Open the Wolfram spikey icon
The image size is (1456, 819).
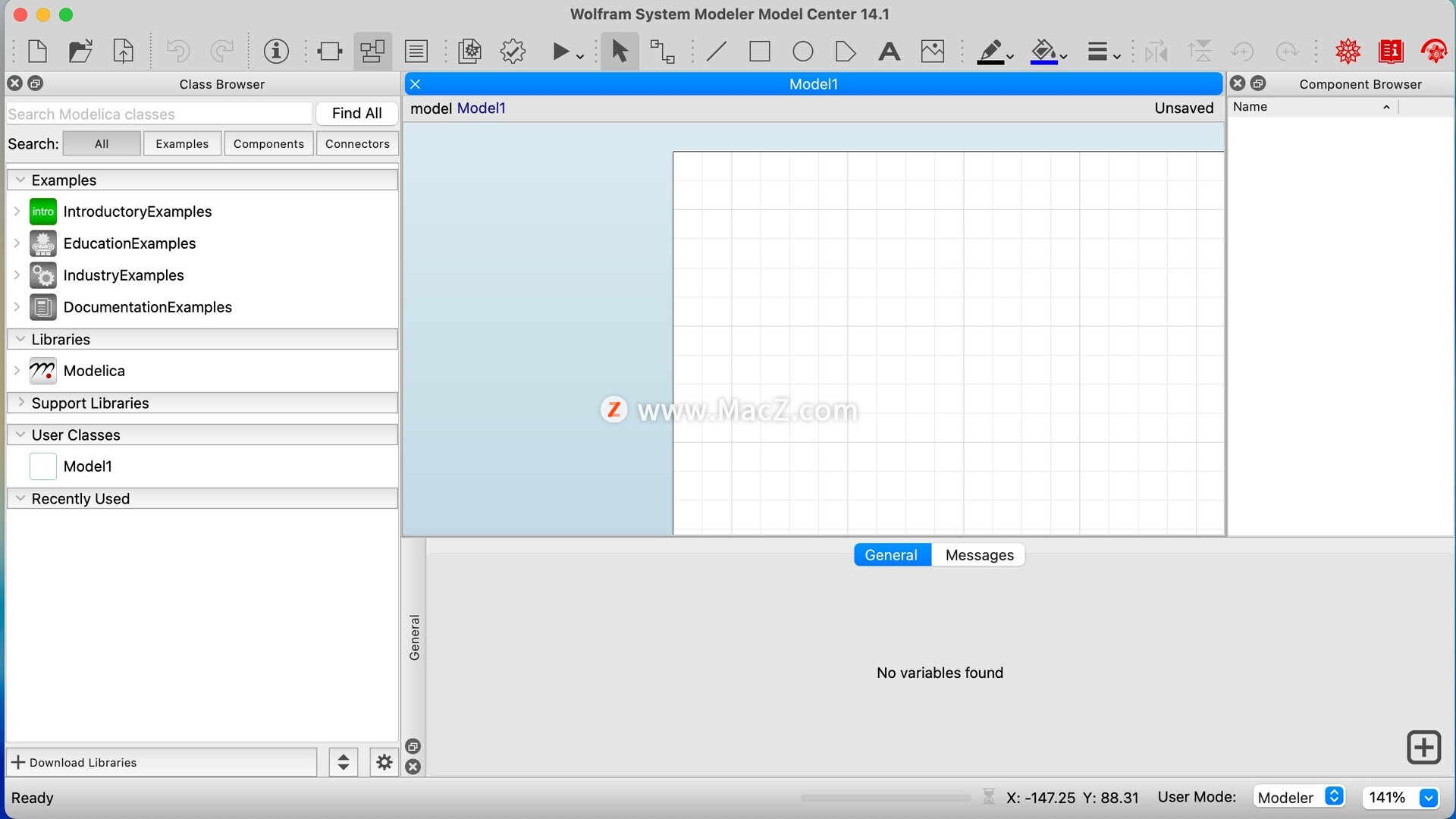tap(1348, 52)
